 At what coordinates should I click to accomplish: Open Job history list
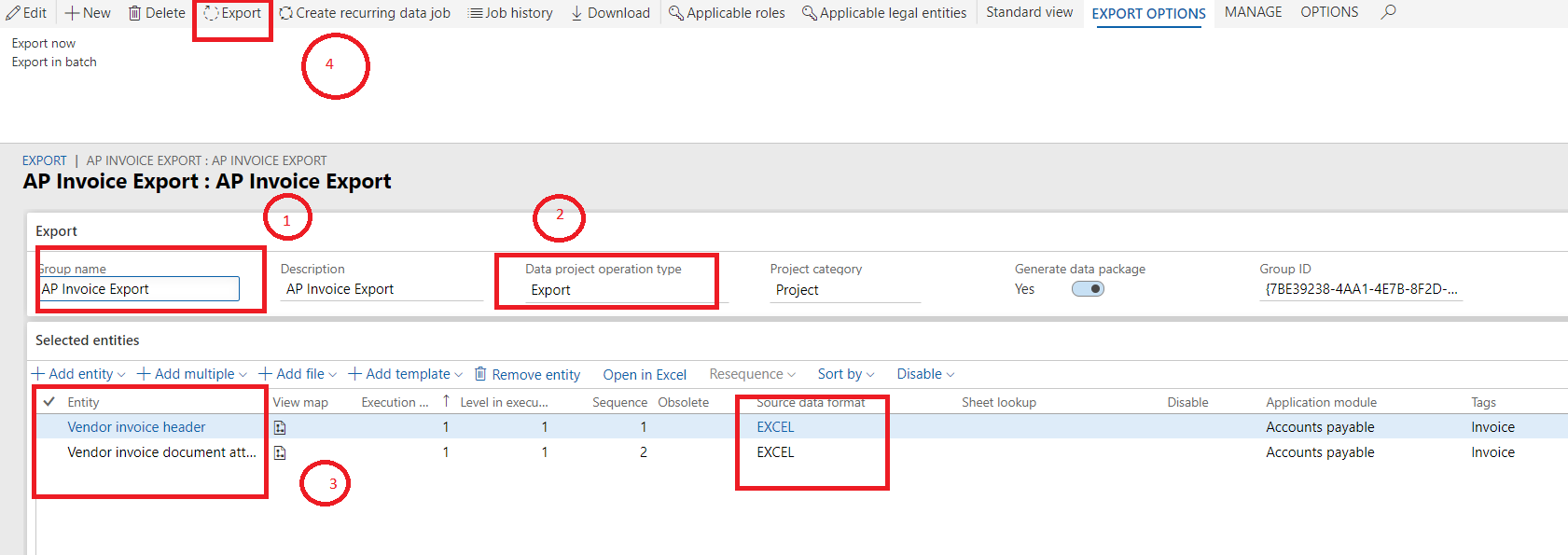point(510,13)
